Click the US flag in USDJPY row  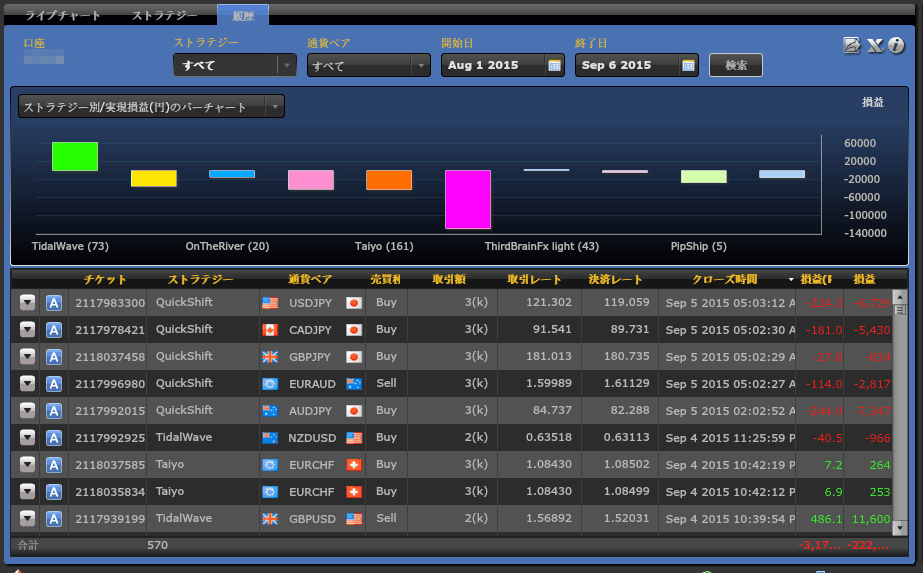270,303
